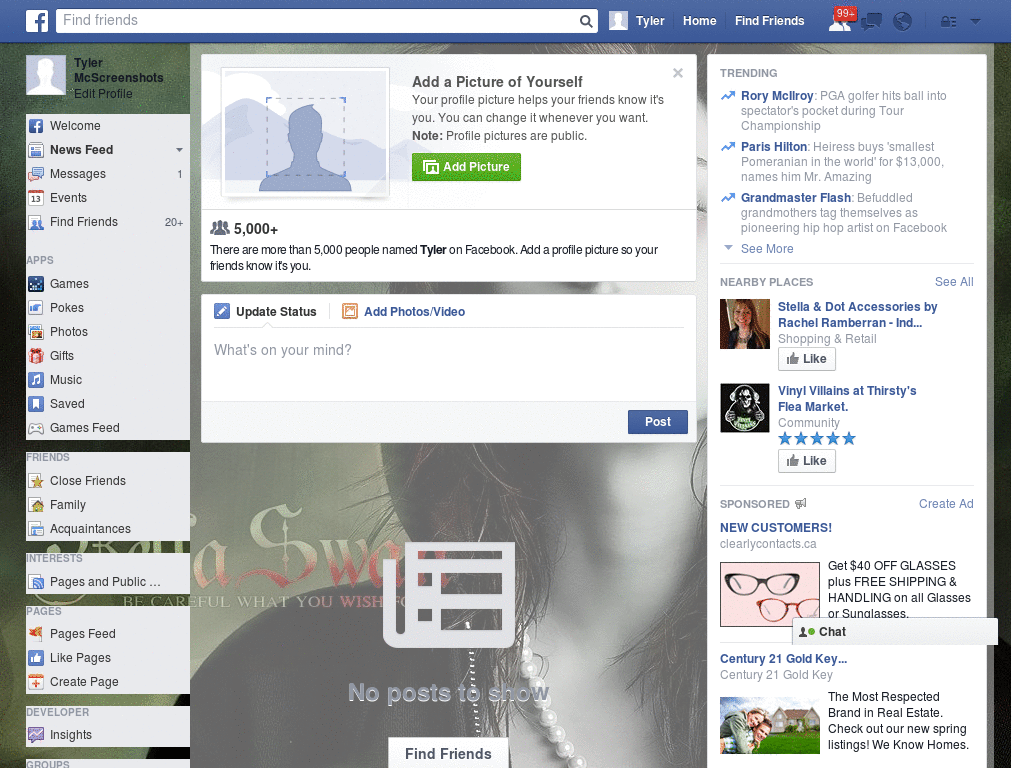The image size is (1024, 768).
Task: Click Find Friends button below No posts
Action: pos(448,754)
